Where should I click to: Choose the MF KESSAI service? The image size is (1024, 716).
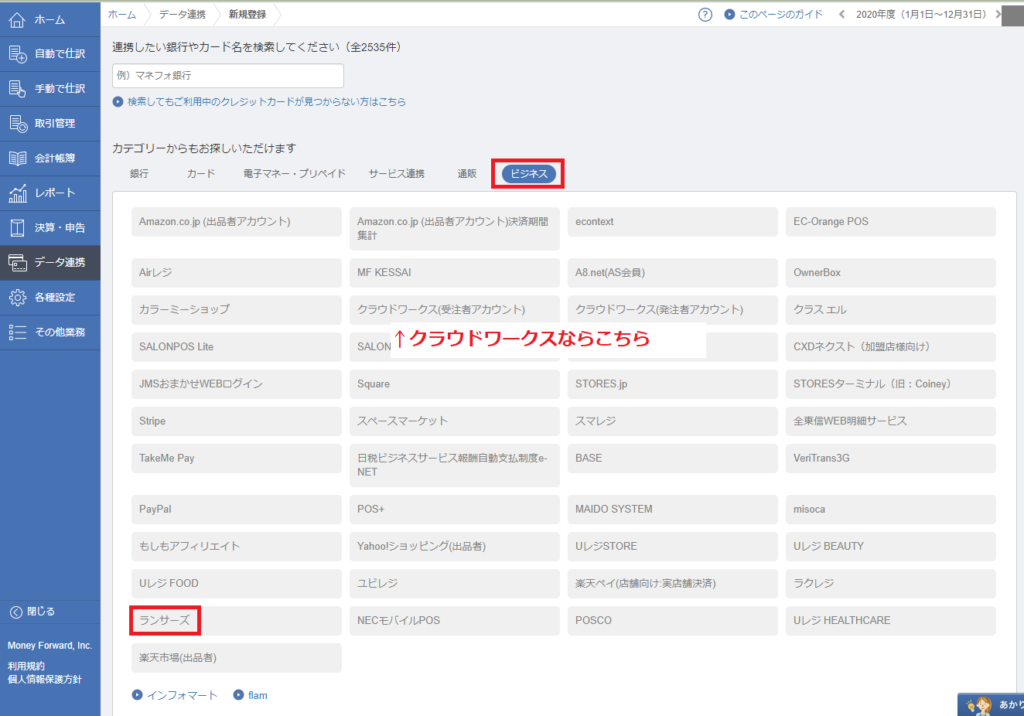point(455,273)
